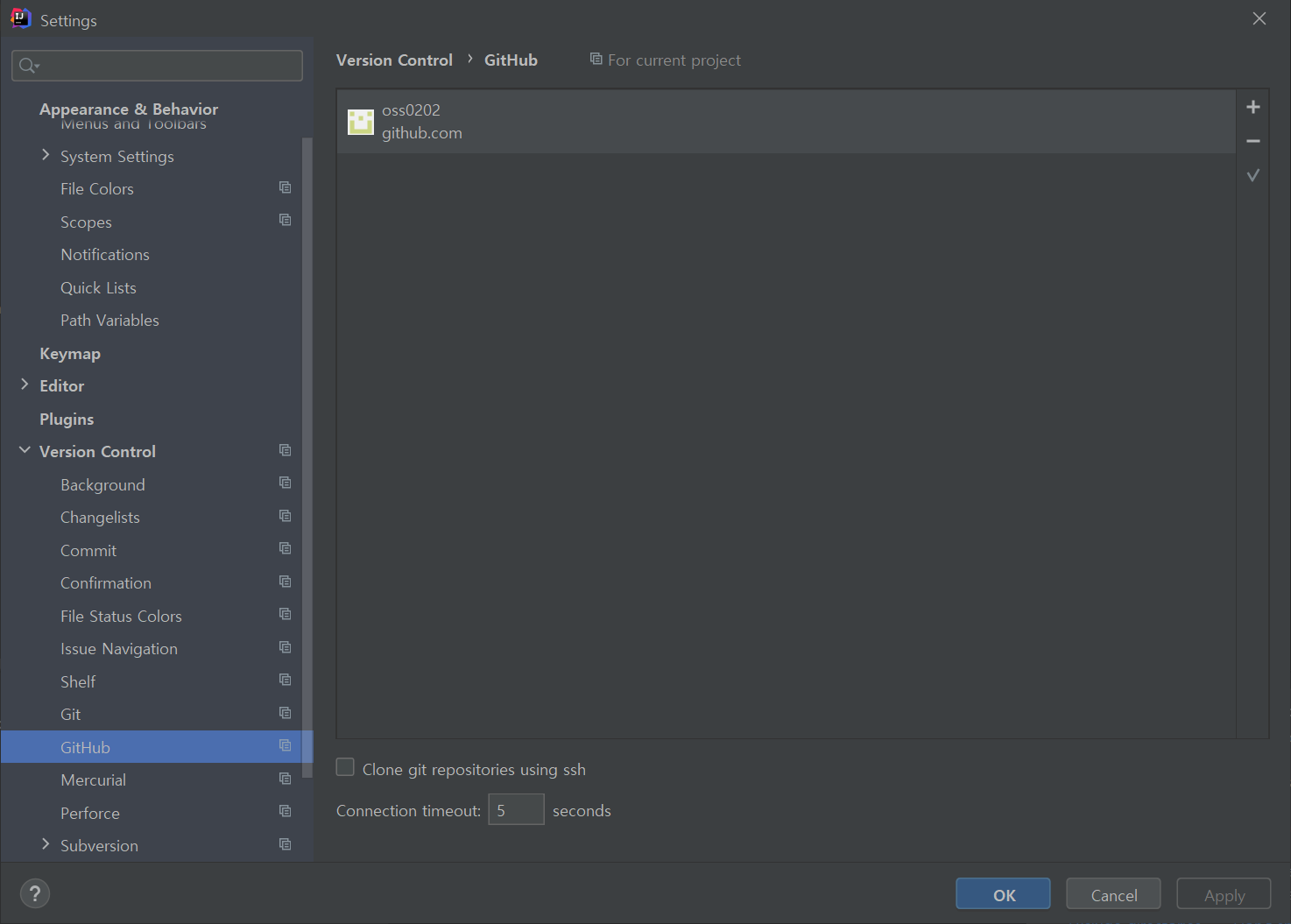Click project-level icon beside Issue Navigation
This screenshot has height=924, width=1291.
285,647
